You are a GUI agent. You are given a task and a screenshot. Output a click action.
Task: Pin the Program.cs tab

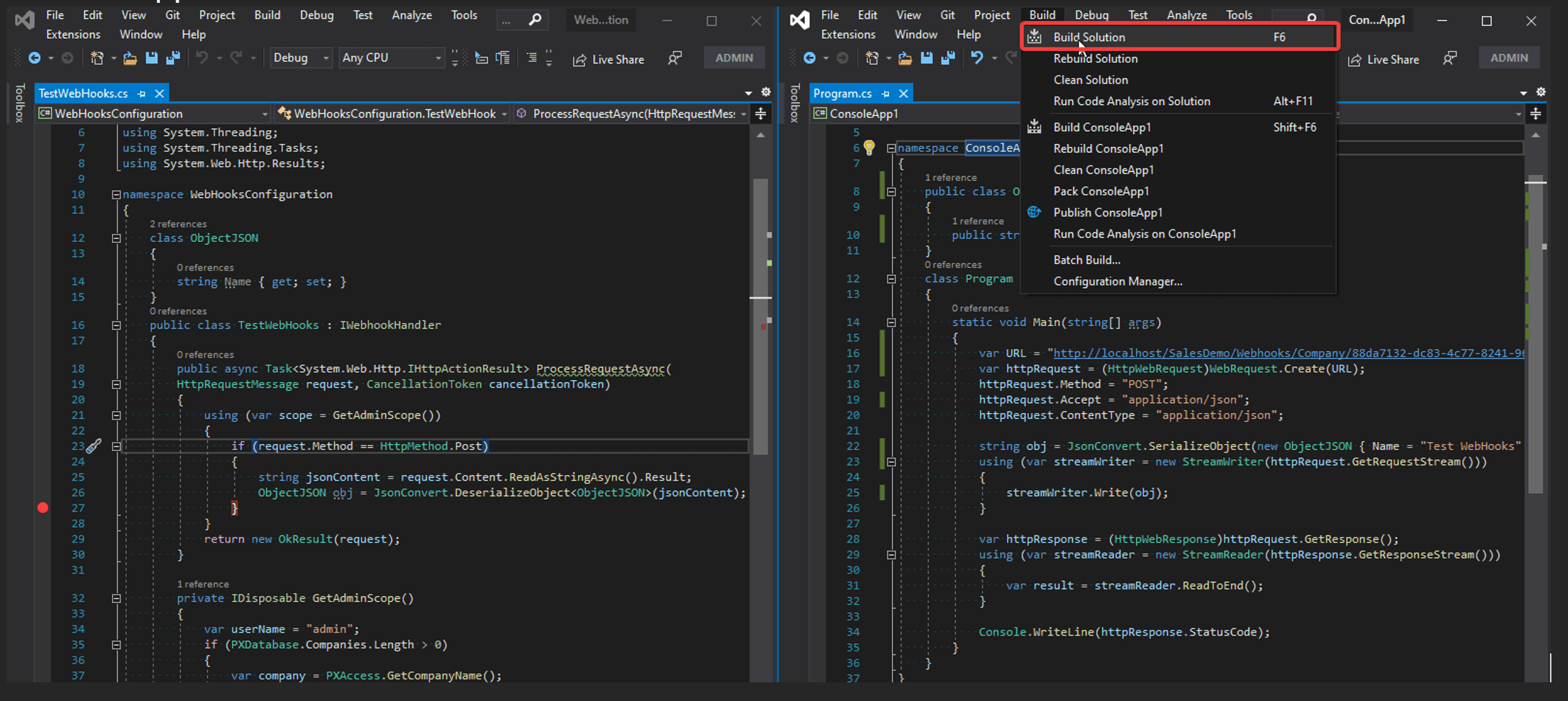886,94
